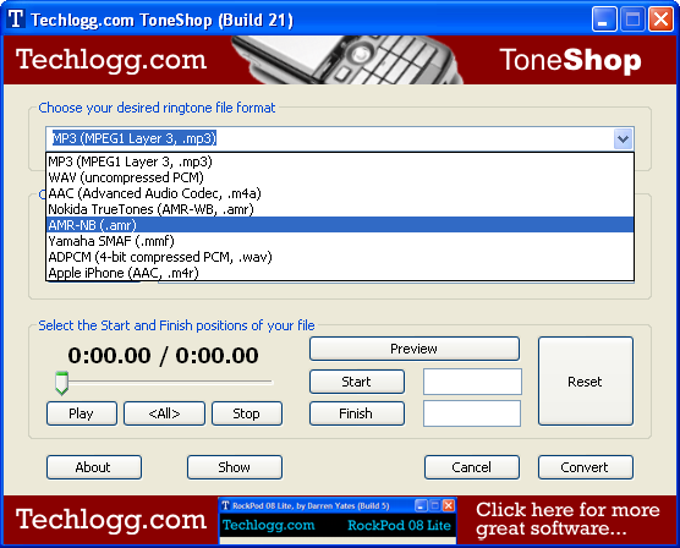Screen dimensions: 680x548
Task: Click the 0:00.00 / 0:00.00 time display
Action: tap(163, 356)
